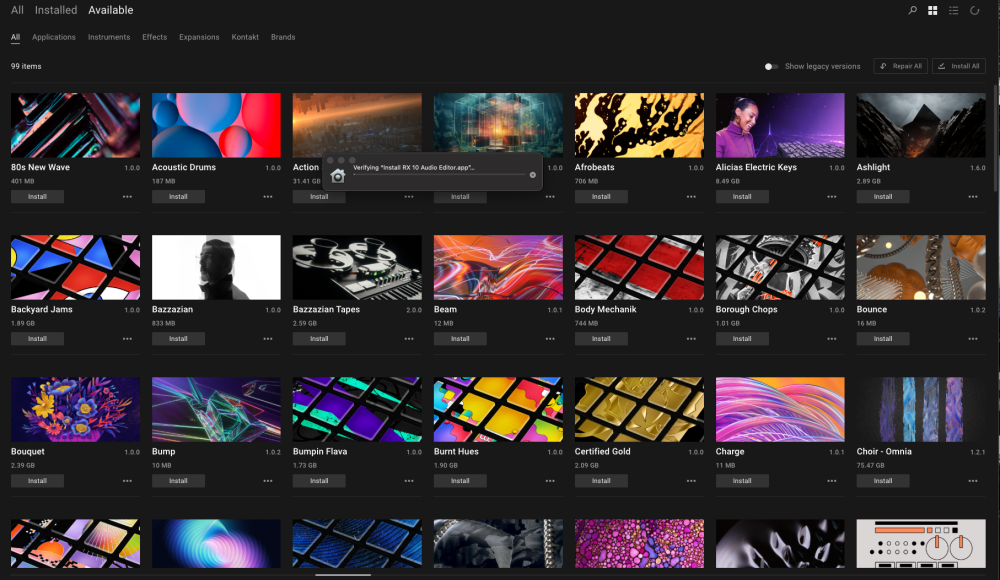Open the 80s New Wave artwork thumbnail
Screen dimensions: 1000x580
point(75,125)
